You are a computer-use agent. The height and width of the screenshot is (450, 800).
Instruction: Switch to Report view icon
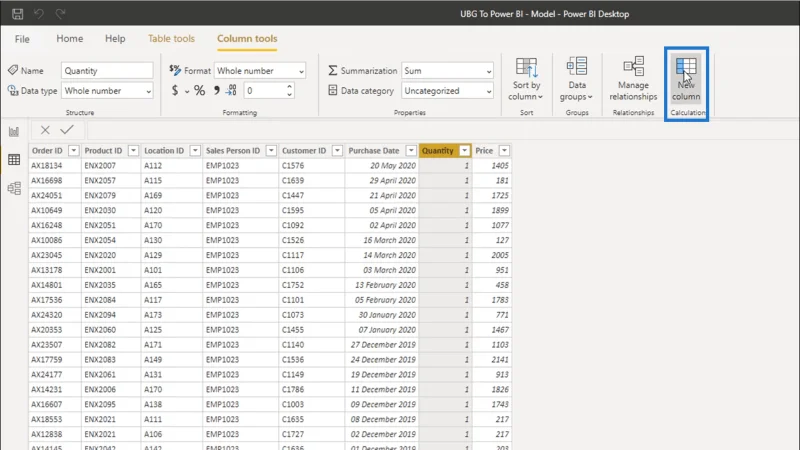tap(14, 132)
